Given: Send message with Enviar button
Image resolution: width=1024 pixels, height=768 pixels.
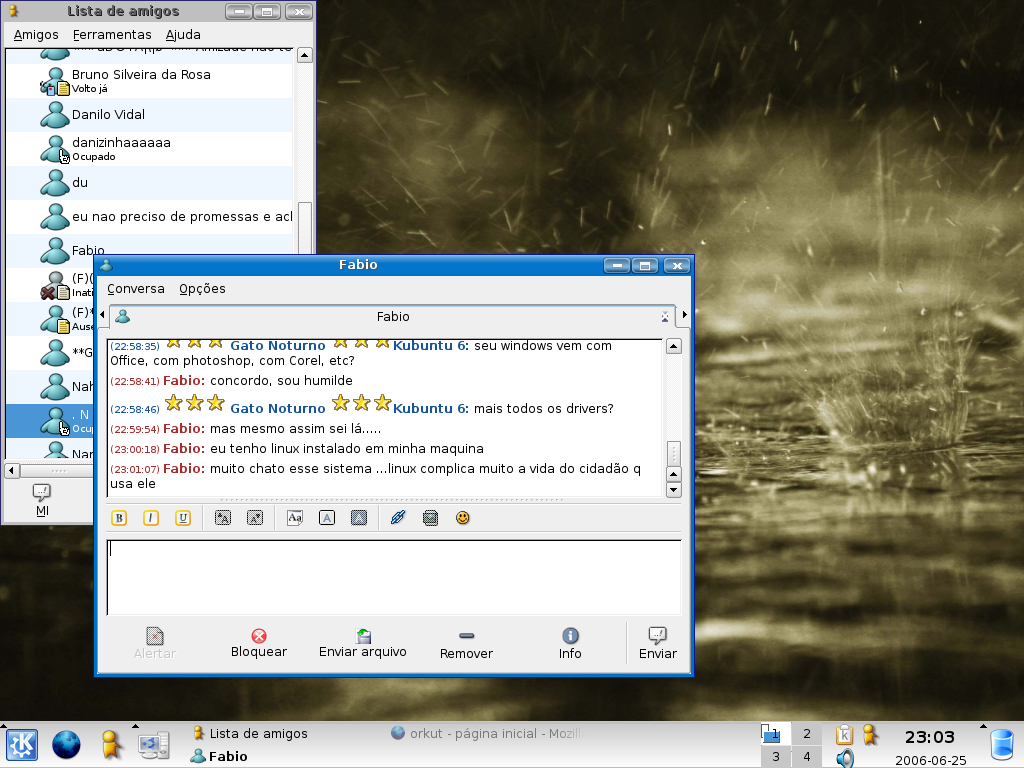Looking at the screenshot, I should click(x=658, y=644).
